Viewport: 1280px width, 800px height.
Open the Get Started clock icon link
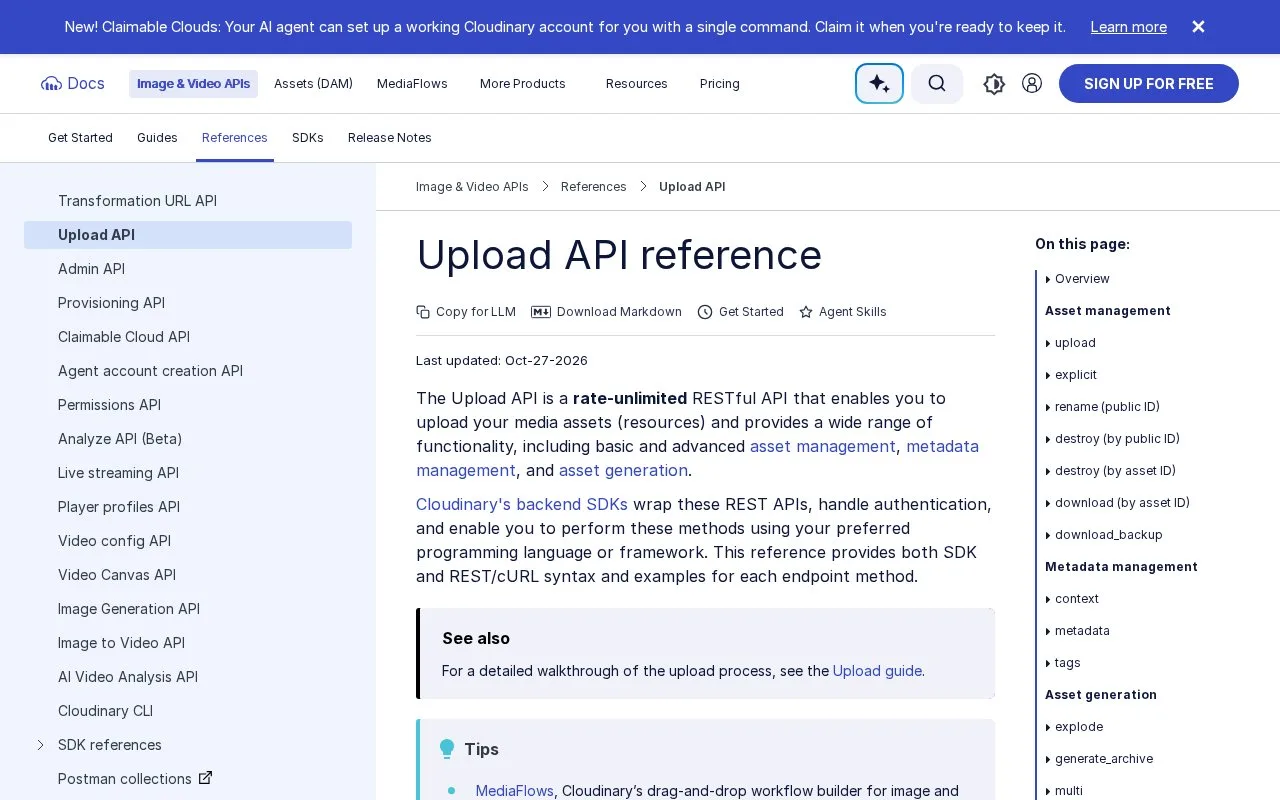coord(741,312)
